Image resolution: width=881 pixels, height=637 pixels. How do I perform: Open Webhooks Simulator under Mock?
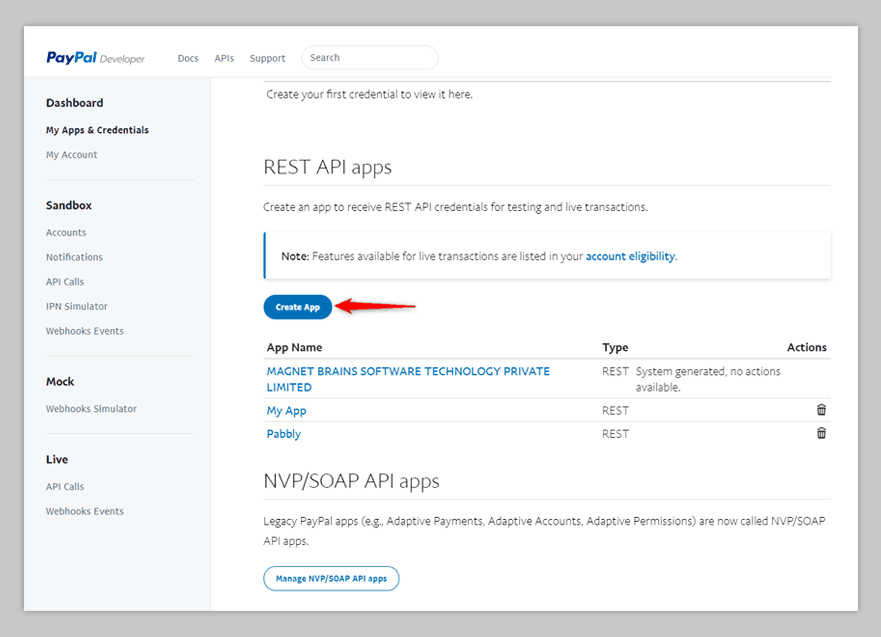pos(91,409)
